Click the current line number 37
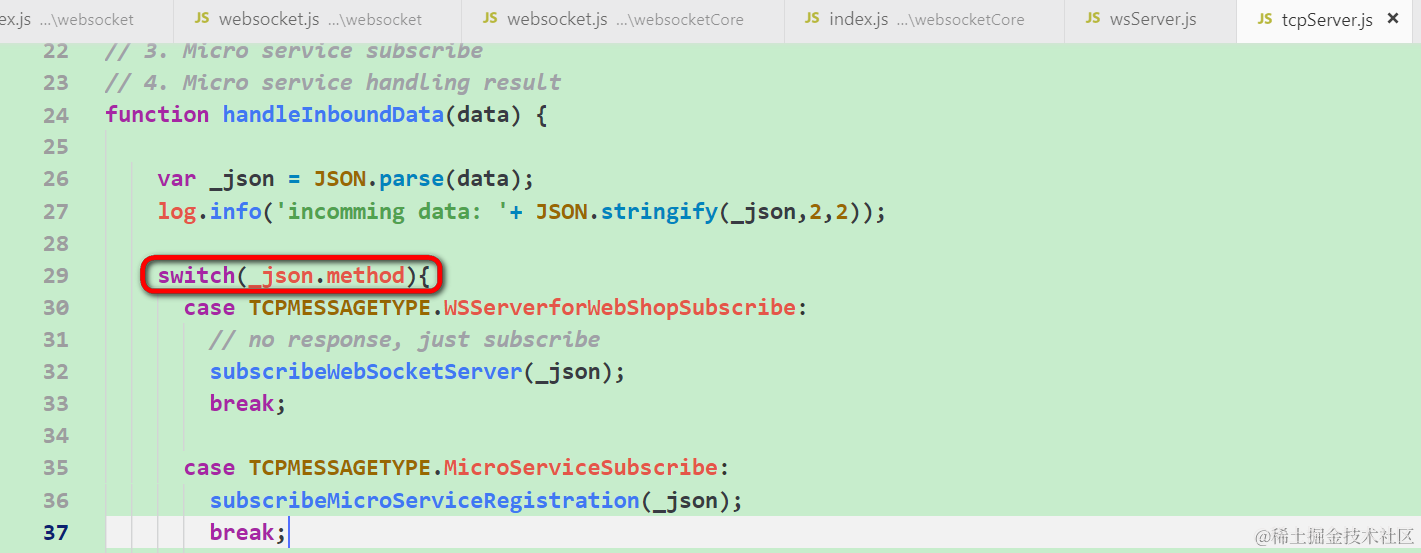 point(56,532)
